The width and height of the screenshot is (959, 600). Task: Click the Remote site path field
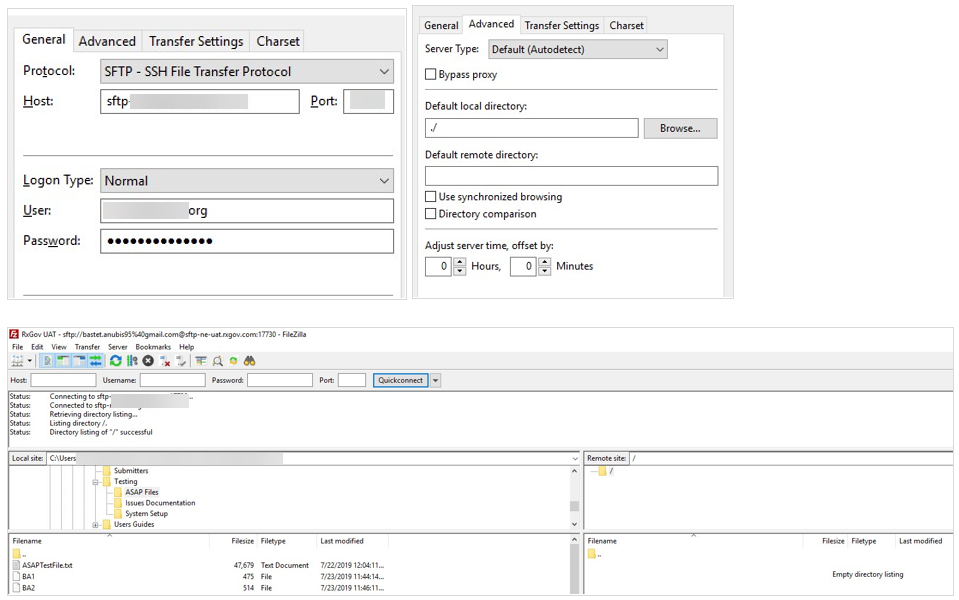pyautogui.click(x=791, y=459)
